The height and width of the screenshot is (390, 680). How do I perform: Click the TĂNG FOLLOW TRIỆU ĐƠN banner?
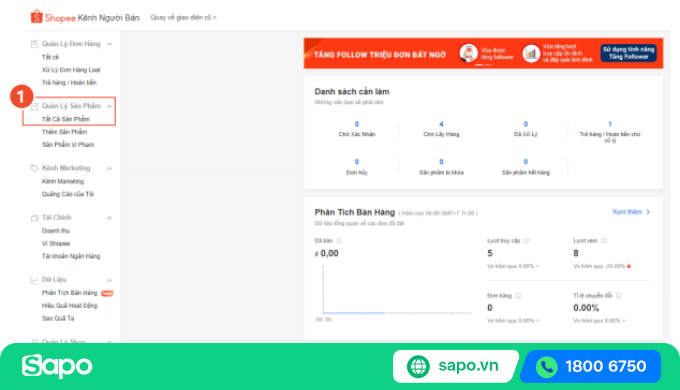pos(483,53)
